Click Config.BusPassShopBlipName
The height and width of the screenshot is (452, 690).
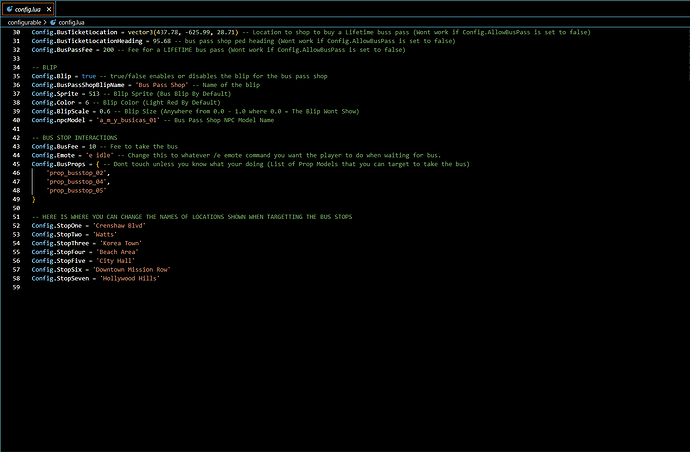(78, 85)
